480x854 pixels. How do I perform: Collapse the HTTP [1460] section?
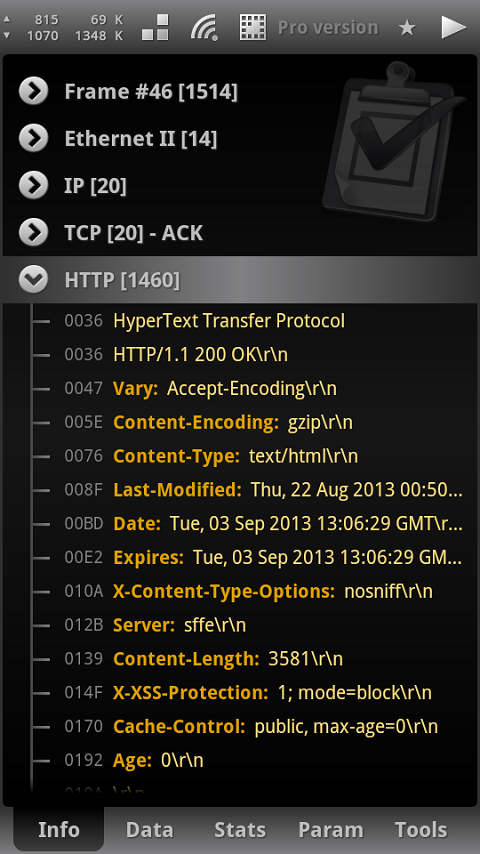click(x=240, y=280)
